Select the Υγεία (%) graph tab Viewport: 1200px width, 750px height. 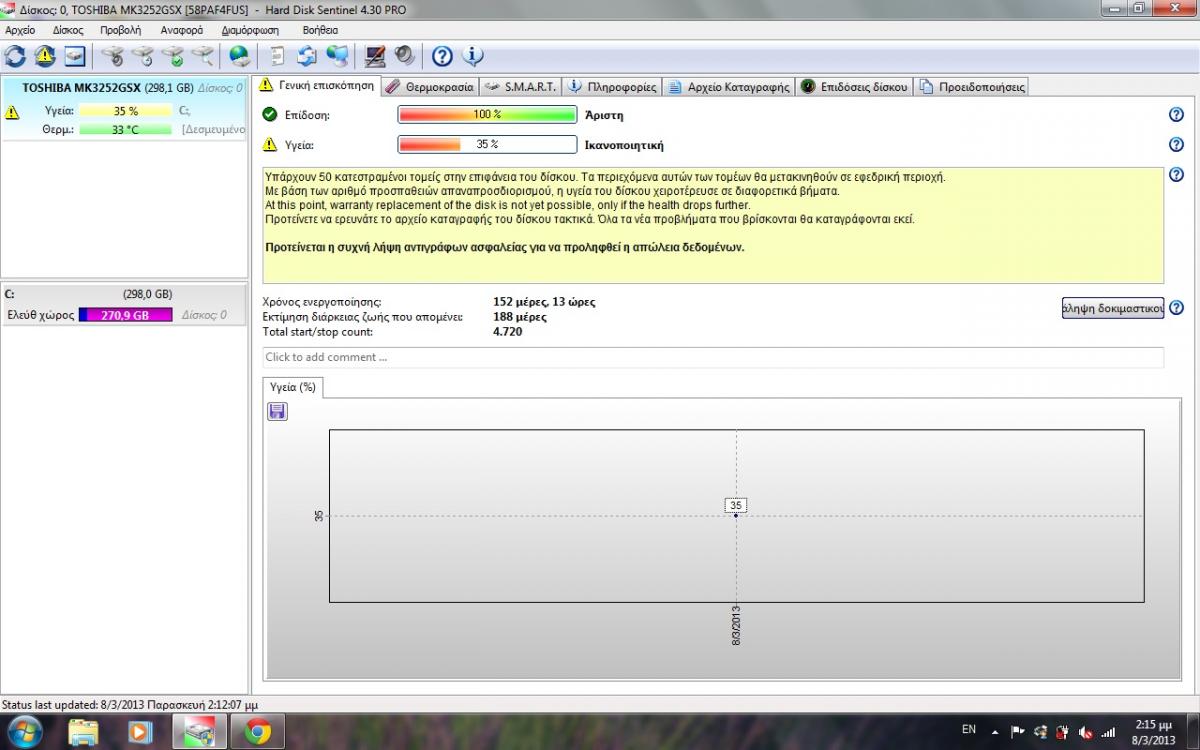pos(293,387)
